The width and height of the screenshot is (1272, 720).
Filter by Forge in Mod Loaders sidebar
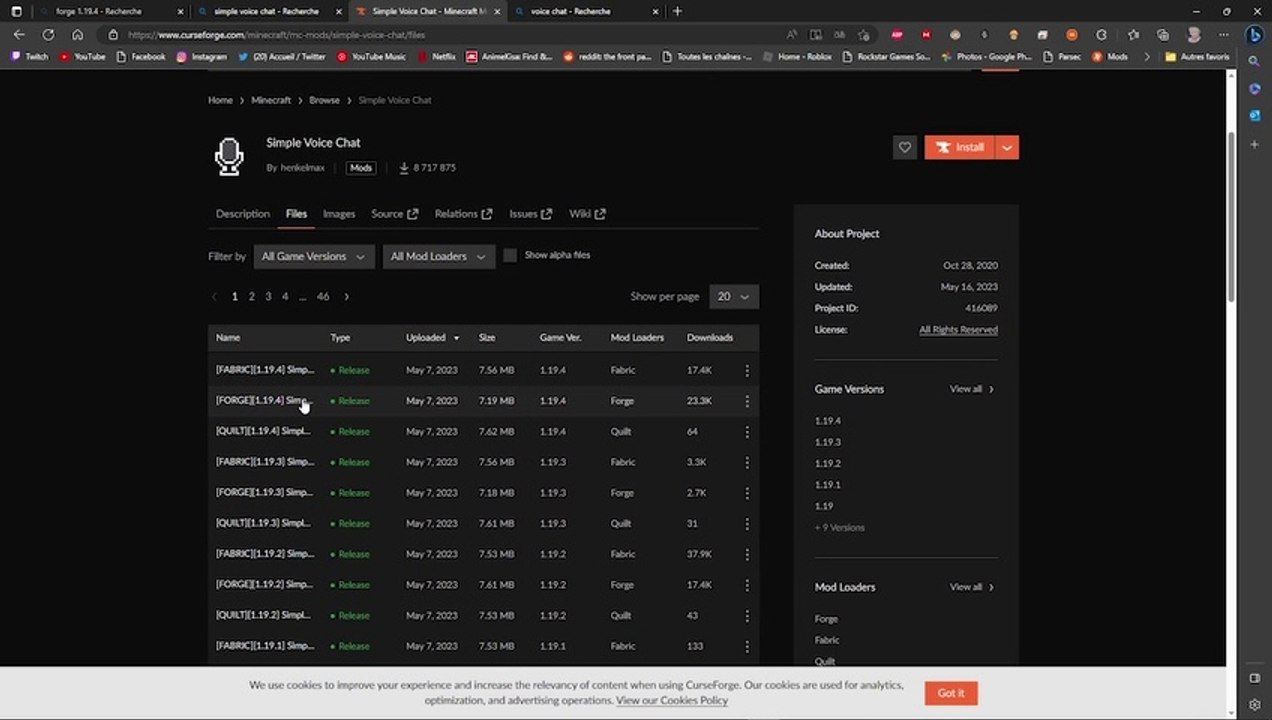pos(826,619)
